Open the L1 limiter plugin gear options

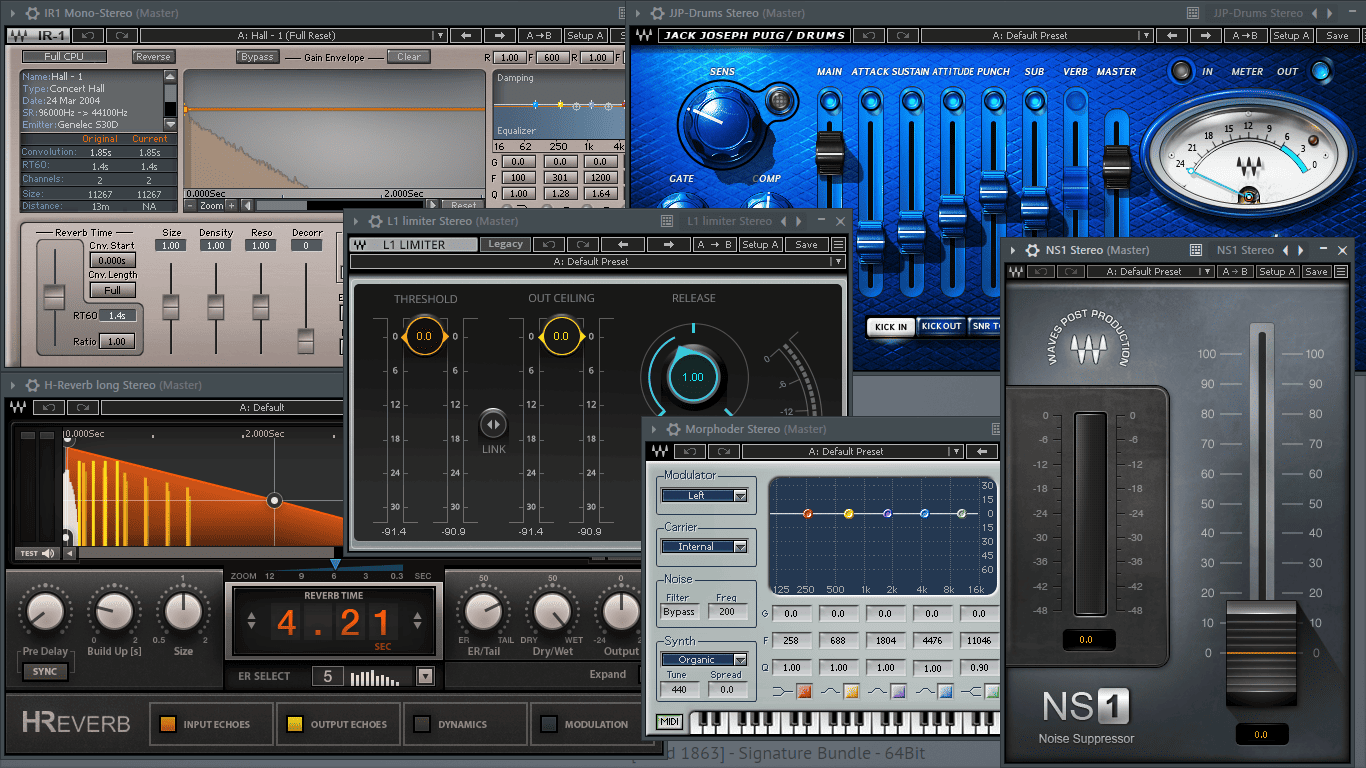(x=375, y=221)
